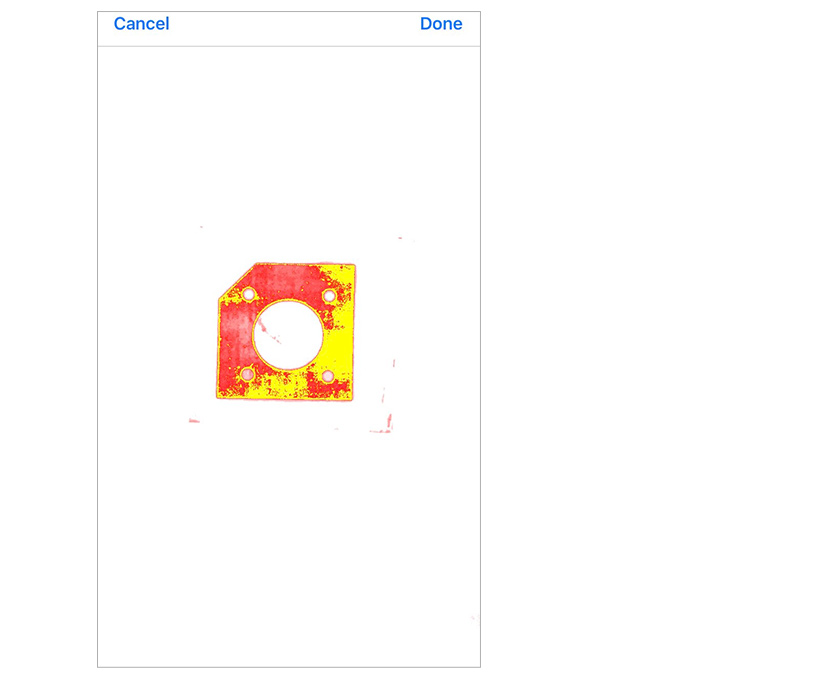
Task: Tap the Cancel button
Action: 141,23
